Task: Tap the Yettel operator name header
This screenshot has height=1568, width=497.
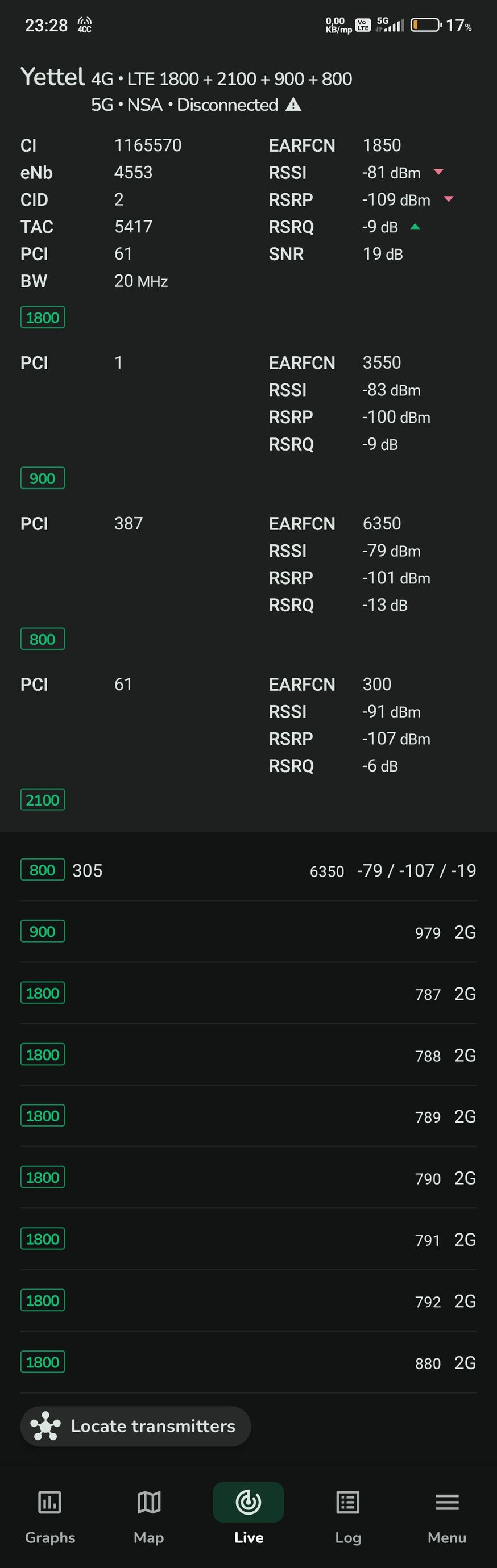Action: pos(52,77)
